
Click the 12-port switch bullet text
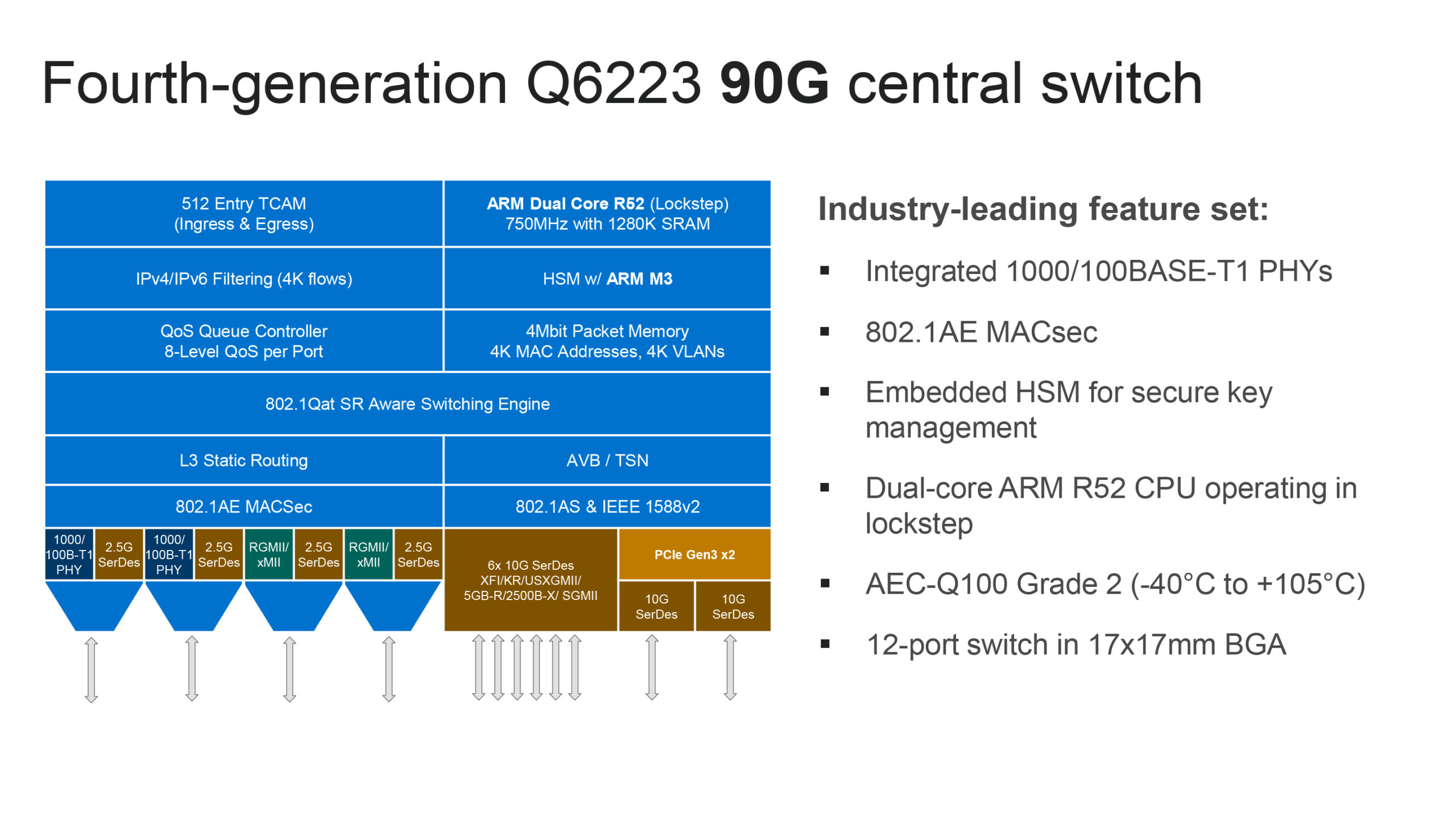pyautogui.click(x=1075, y=645)
